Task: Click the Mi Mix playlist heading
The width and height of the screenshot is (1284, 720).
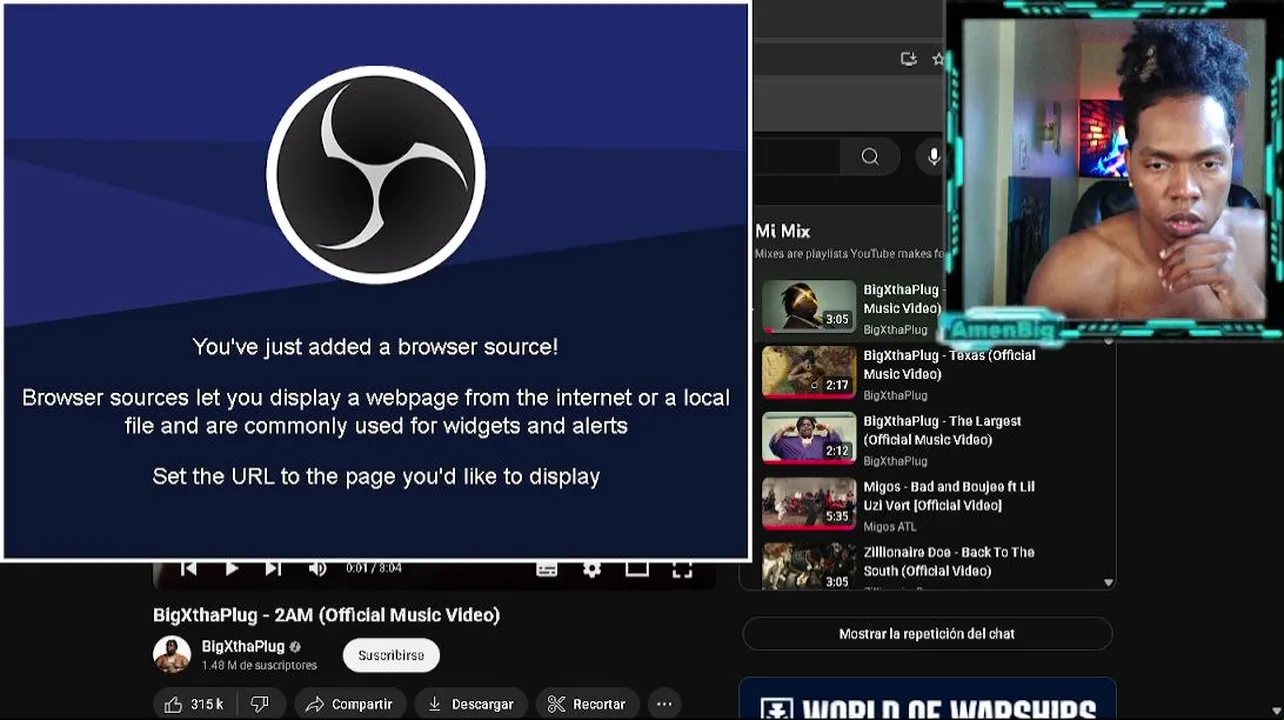Action: click(783, 231)
